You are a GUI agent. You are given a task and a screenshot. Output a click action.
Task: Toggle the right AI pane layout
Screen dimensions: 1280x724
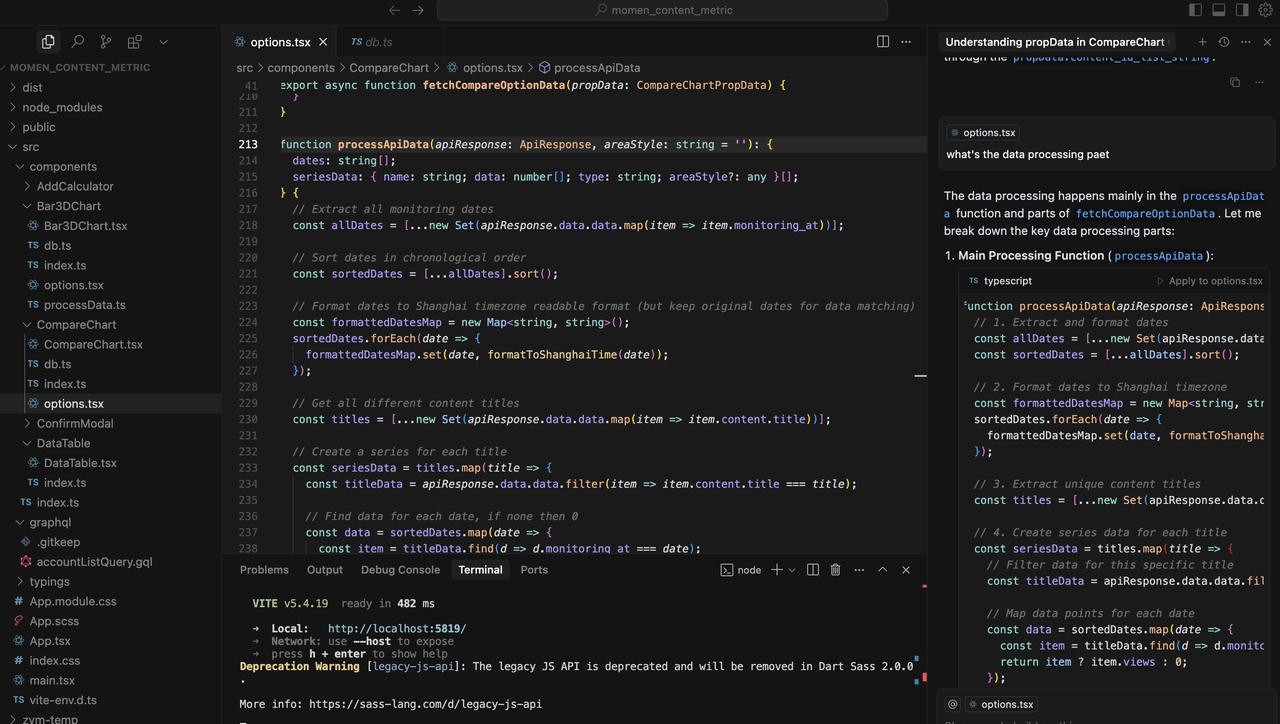point(1242,10)
